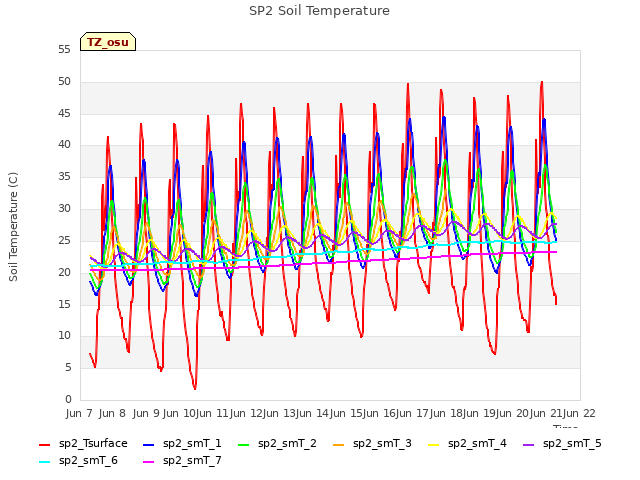640x480 pixels.
Task: Click the Jun 22 x-axis label
Action: [579, 413]
